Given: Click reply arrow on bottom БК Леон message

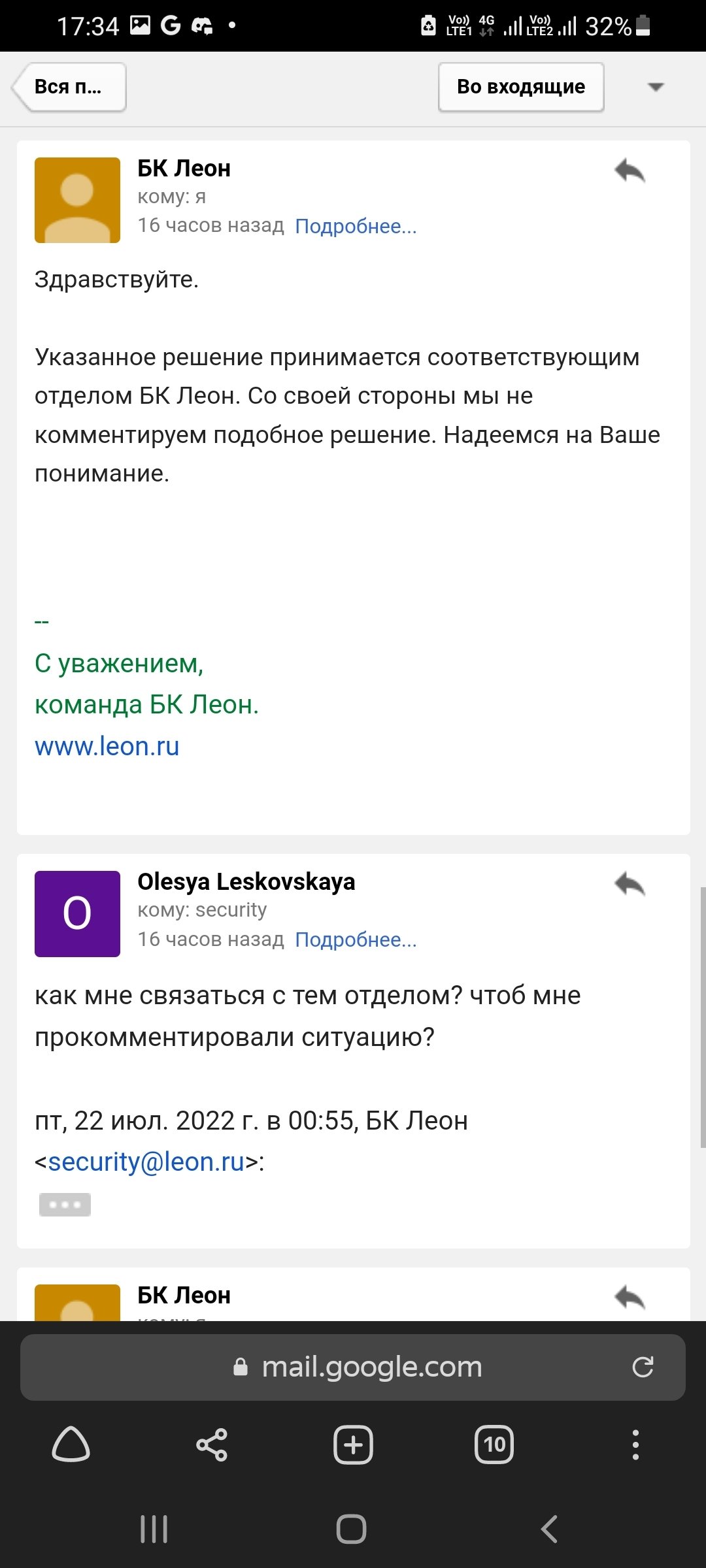Looking at the screenshot, I should coord(630,1296).
